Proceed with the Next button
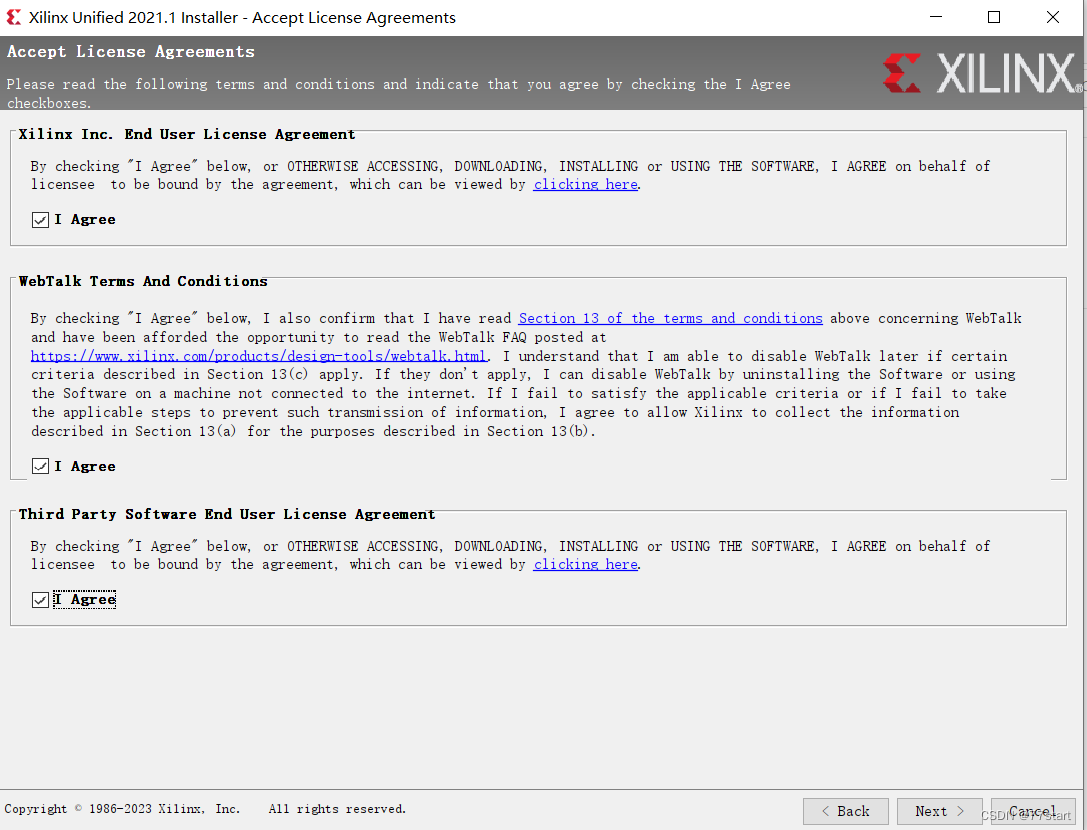 point(939,811)
